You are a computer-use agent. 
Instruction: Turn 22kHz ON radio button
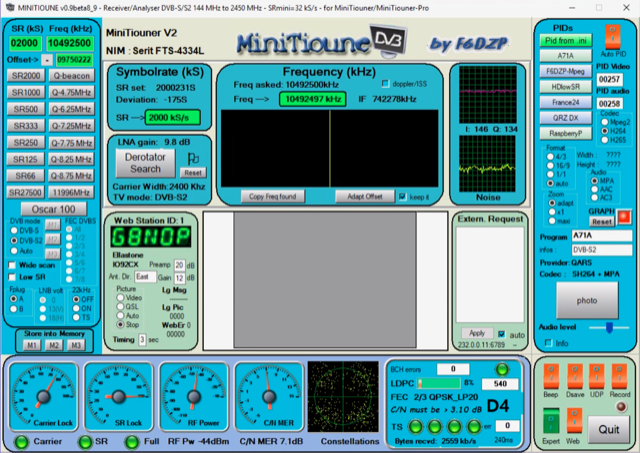click(x=76, y=308)
